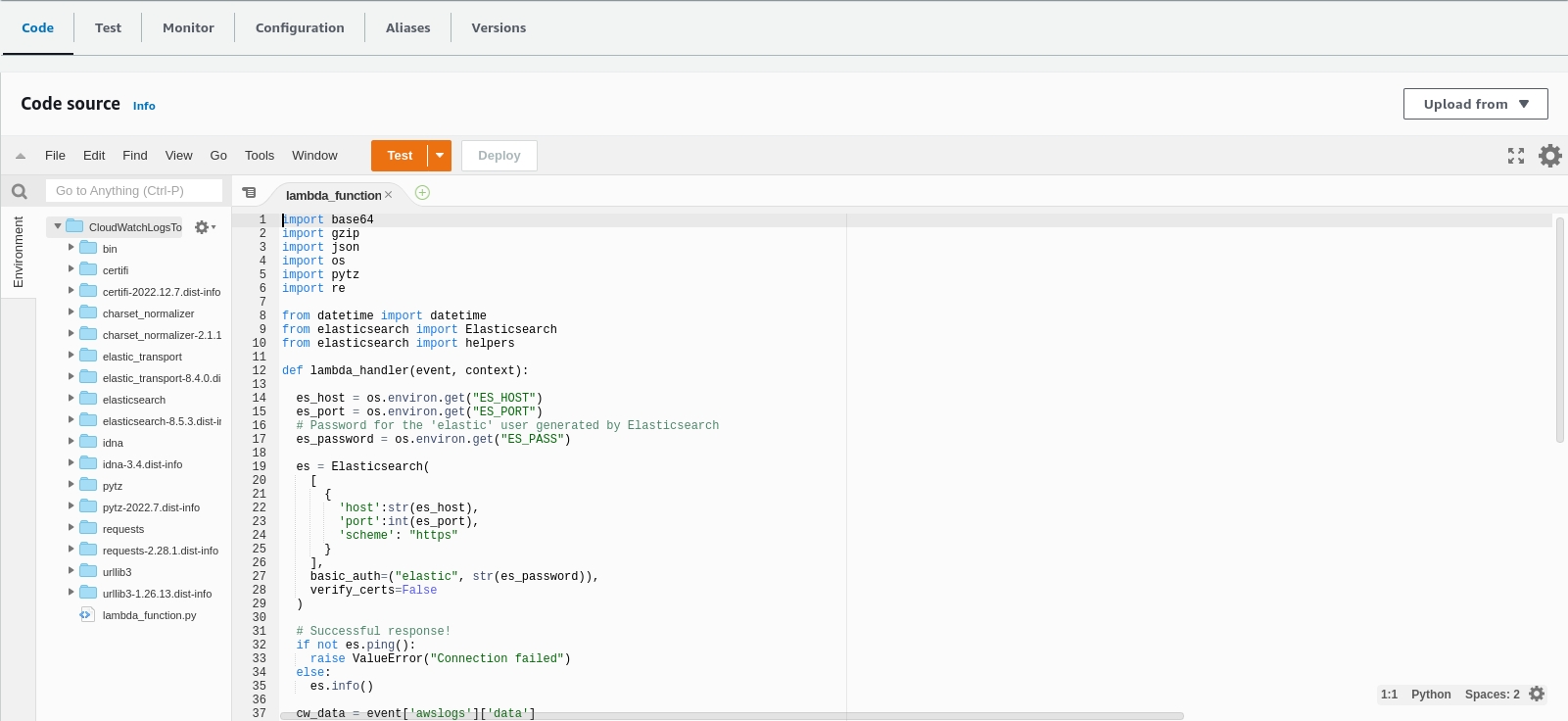
Task: Click the orange Test button
Action: click(x=400, y=156)
